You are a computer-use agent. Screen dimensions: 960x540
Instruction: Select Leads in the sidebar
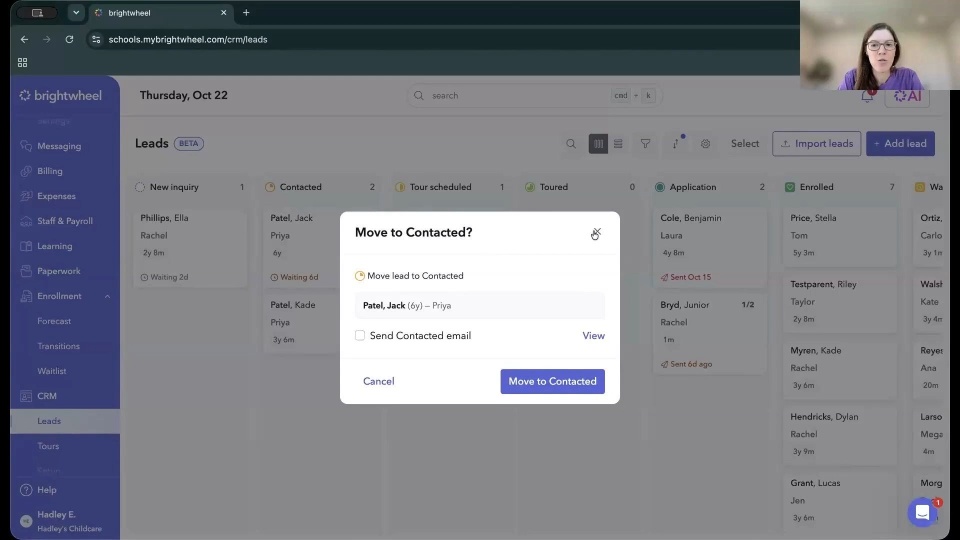[49, 421]
